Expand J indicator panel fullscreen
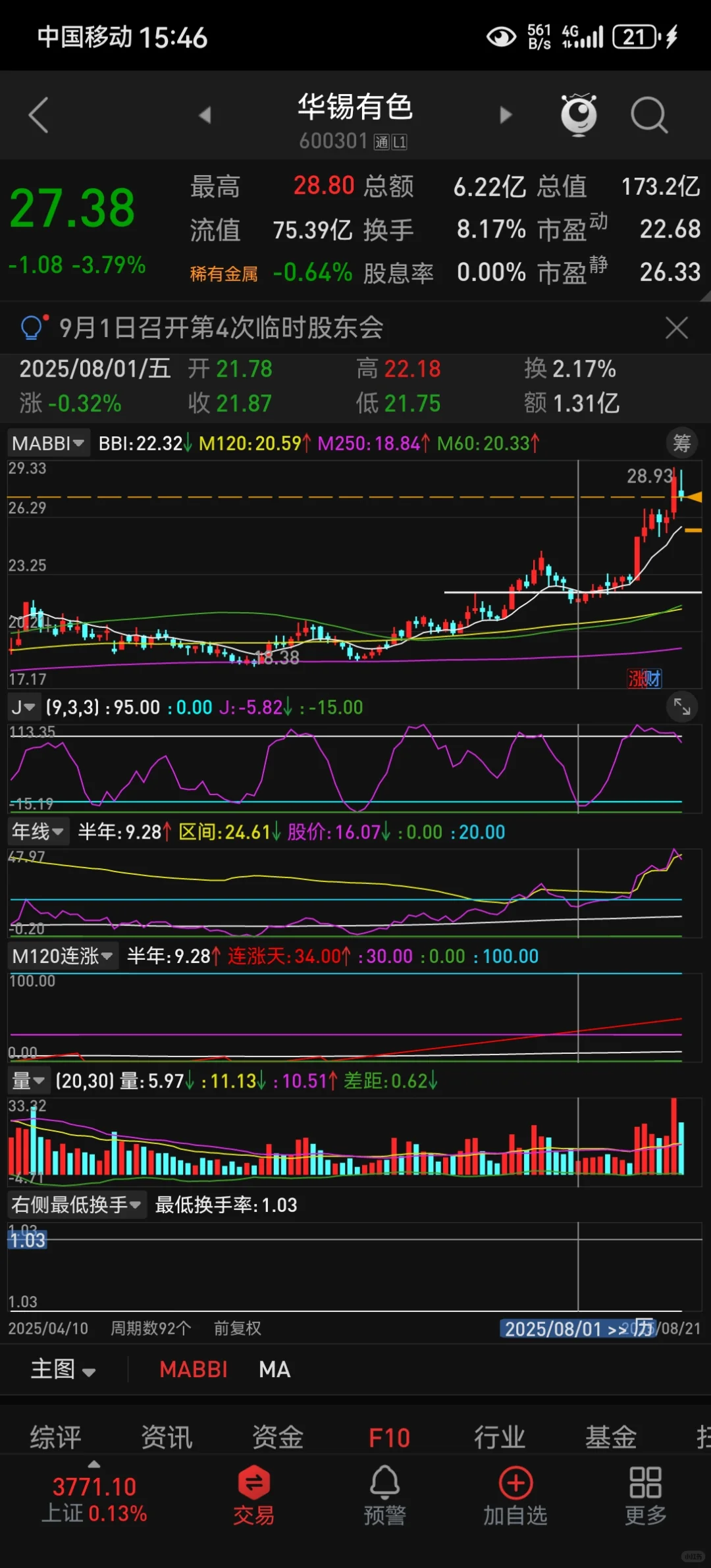The width and height of the screenshot is (711, 1568). click(x=682, y=707)
